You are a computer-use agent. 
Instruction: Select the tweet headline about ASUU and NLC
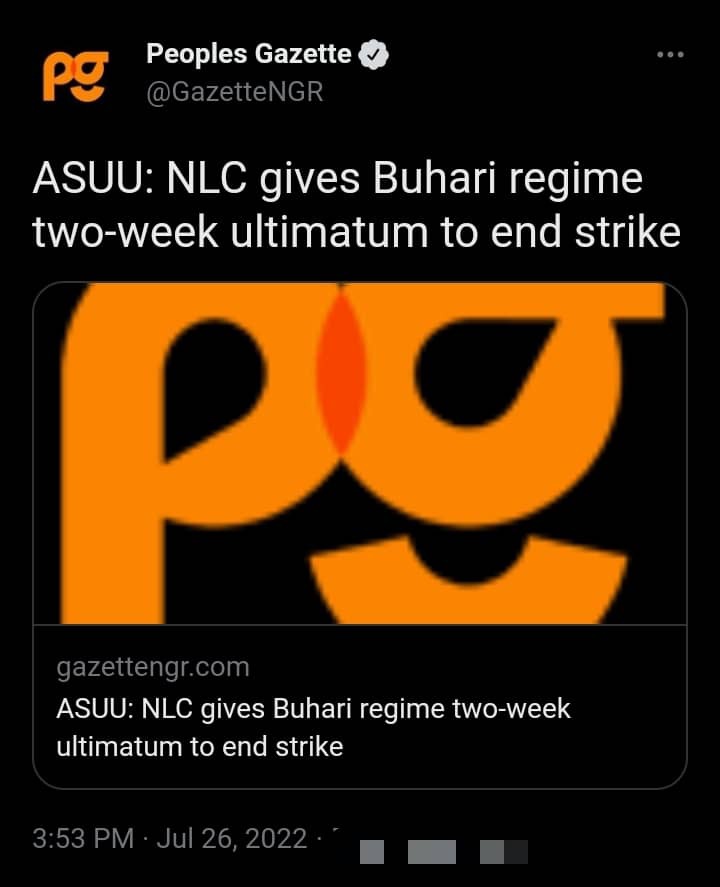point(357,205)
